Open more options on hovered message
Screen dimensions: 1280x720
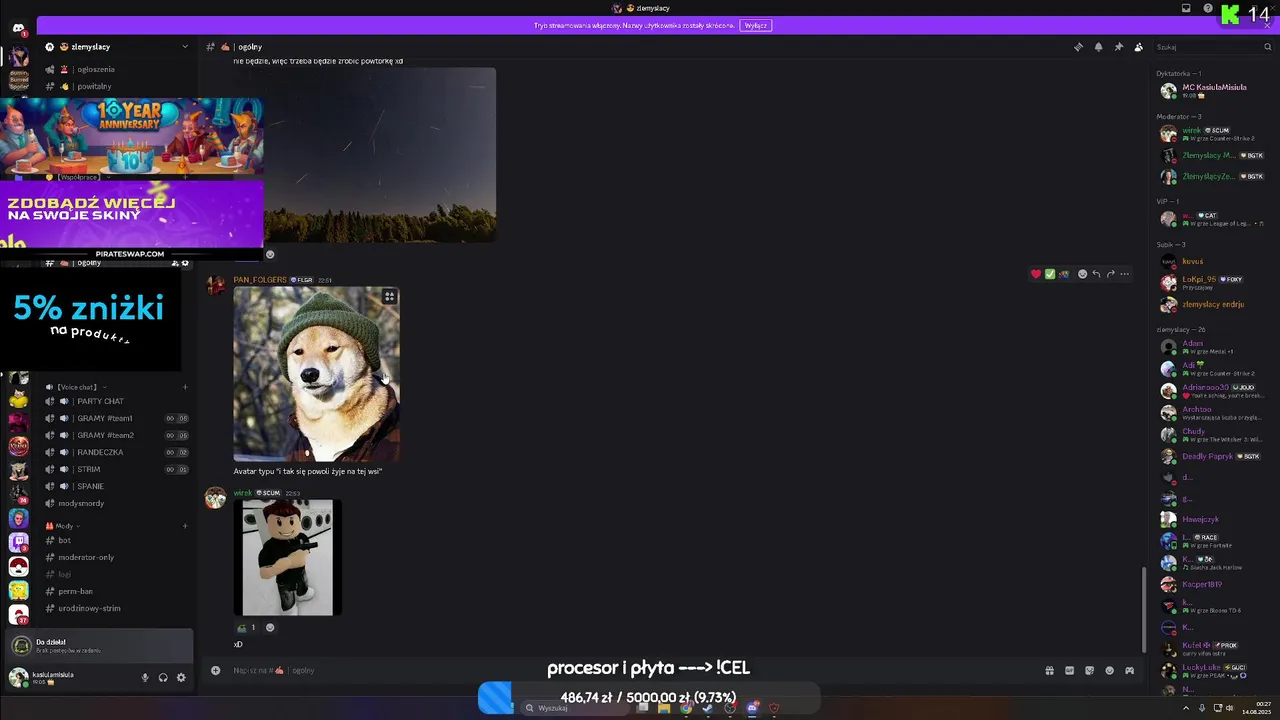1124,274
